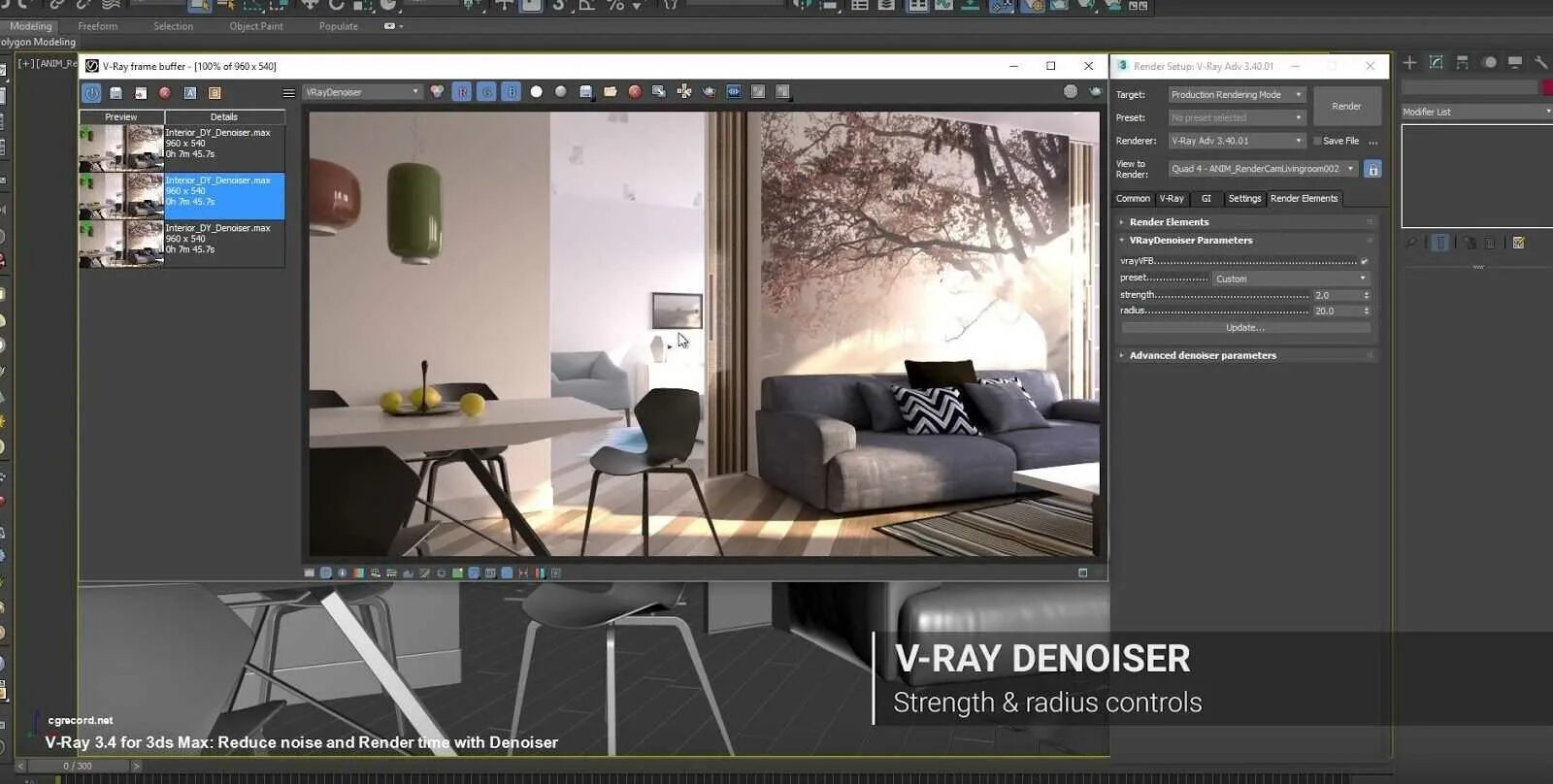Viewport: 1553px width, 784px height.
Task: Toggle the view lock icon in Render Setup
Action: coord(1372,169)
